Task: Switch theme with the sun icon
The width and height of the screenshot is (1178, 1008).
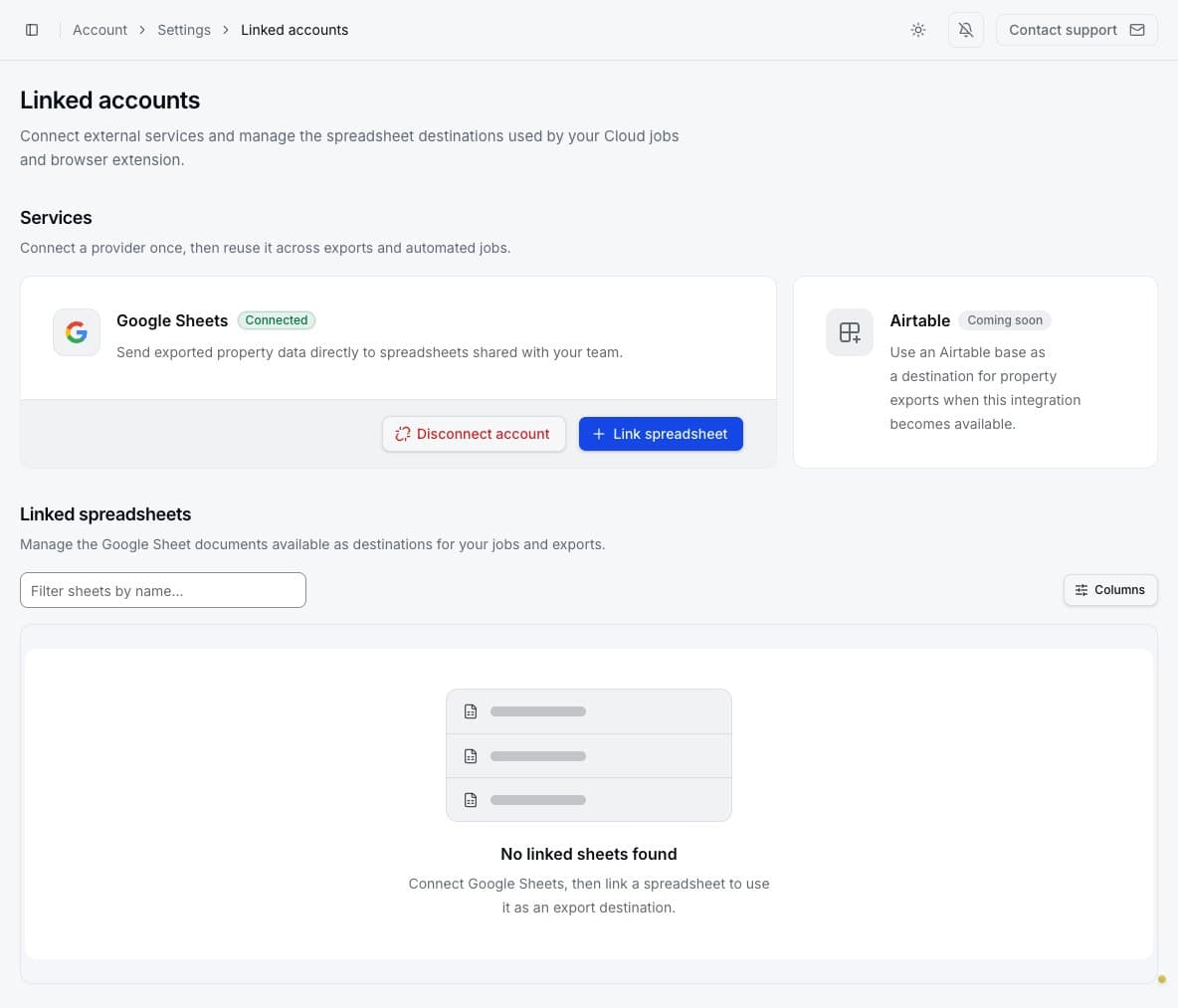Action: click(918, 30)
